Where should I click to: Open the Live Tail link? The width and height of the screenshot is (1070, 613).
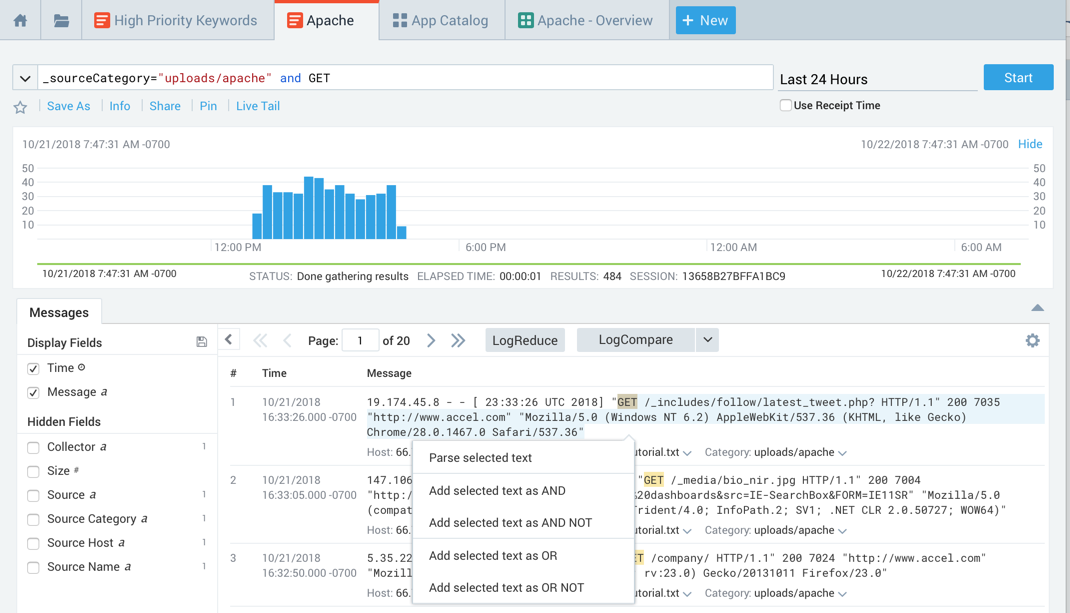(x=257, y=106)
